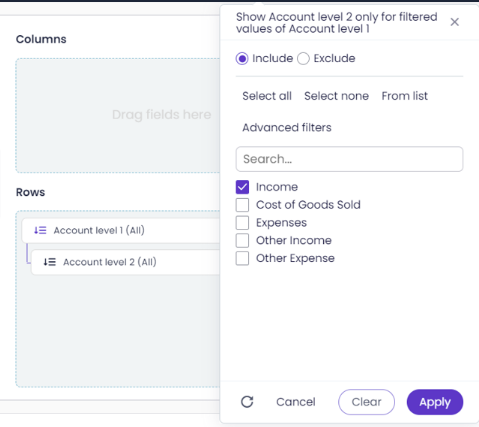Click Select none

tap(336, 96)
